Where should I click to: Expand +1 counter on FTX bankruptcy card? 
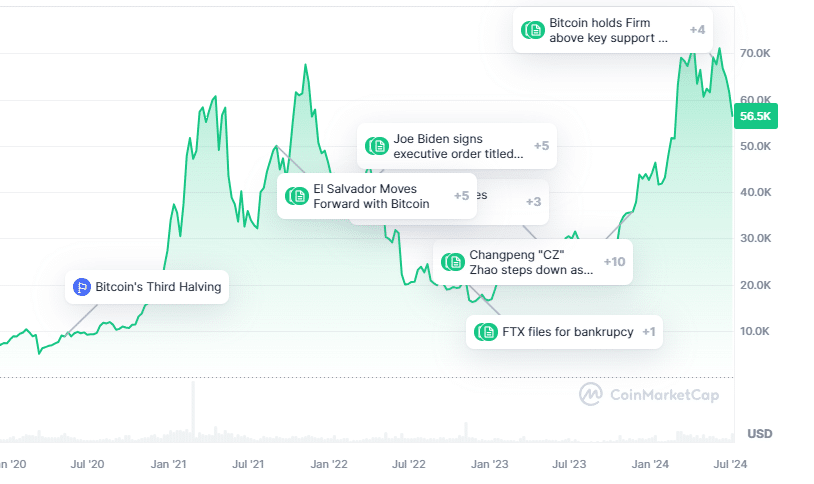649,332
